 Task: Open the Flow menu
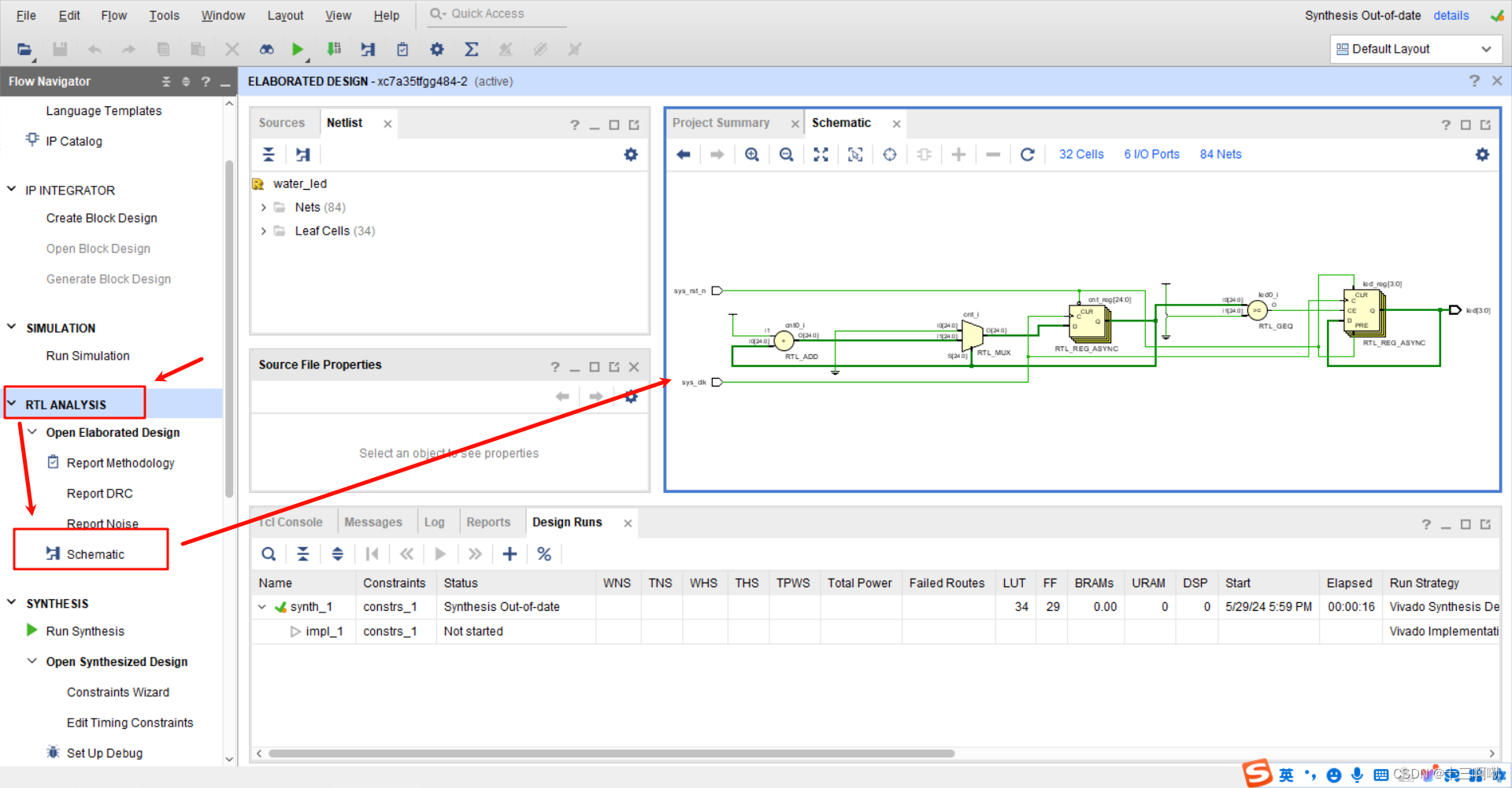click(x=113, y=15)
